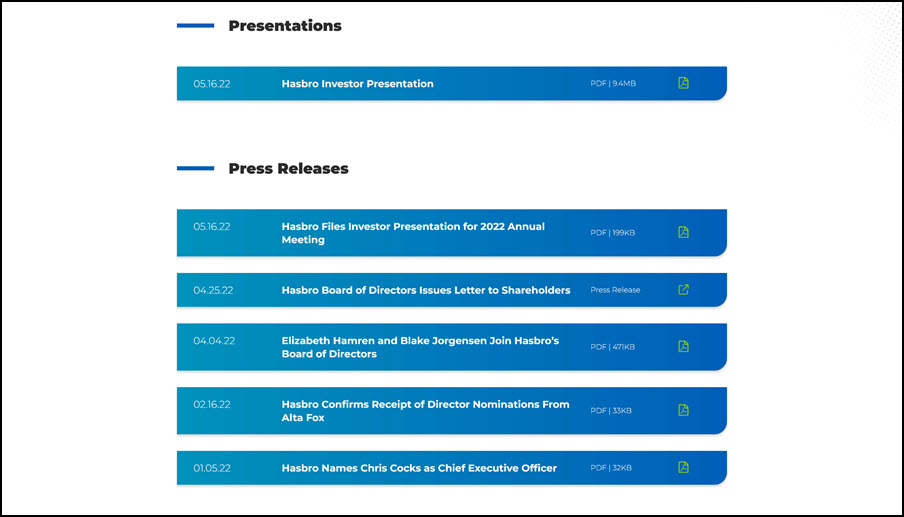Open external link icon for Letter to Shareholders

click(684, 290)
